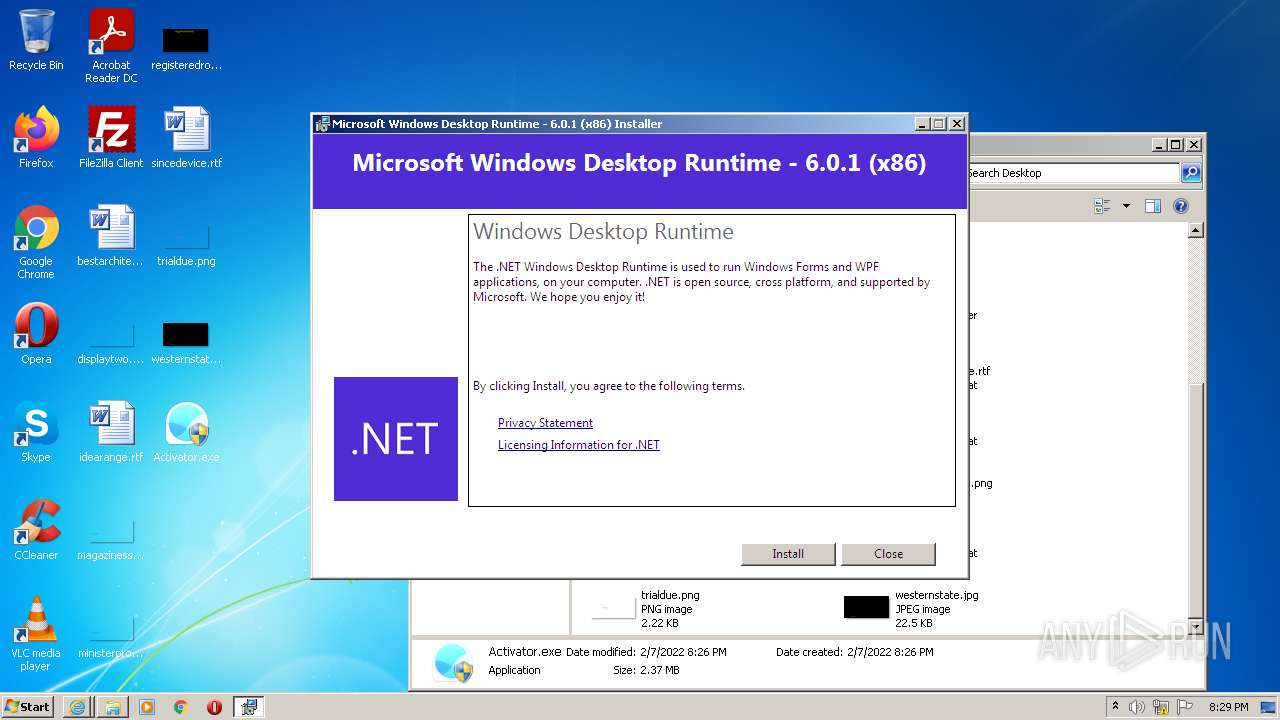The height and width of the screenshot is (720, 1280).
Task: Toggle the Explorer preview pane icon
Action: (x=1152, y=206)
